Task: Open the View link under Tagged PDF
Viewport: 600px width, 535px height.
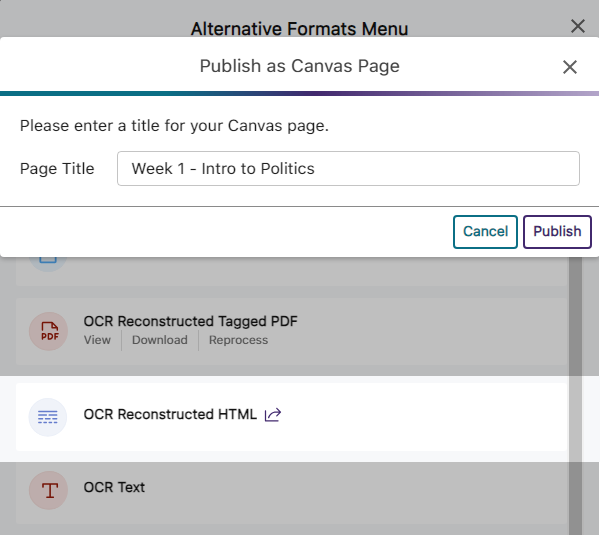Action: tap(97, 340)
